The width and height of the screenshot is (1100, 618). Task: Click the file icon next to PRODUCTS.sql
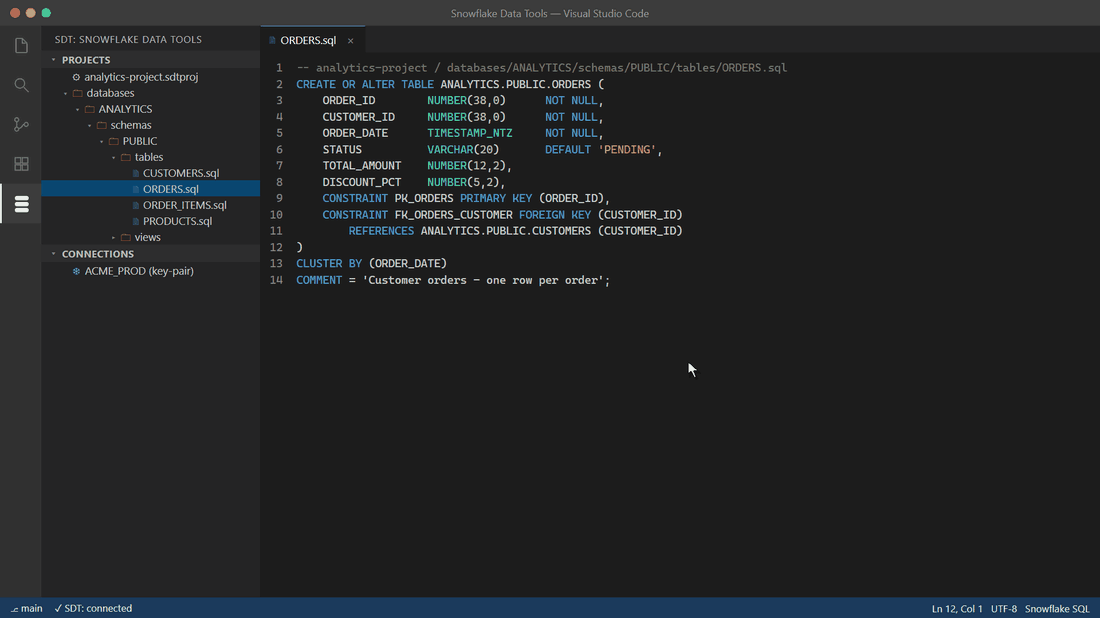pyautogui.click(x=136, y=222)
